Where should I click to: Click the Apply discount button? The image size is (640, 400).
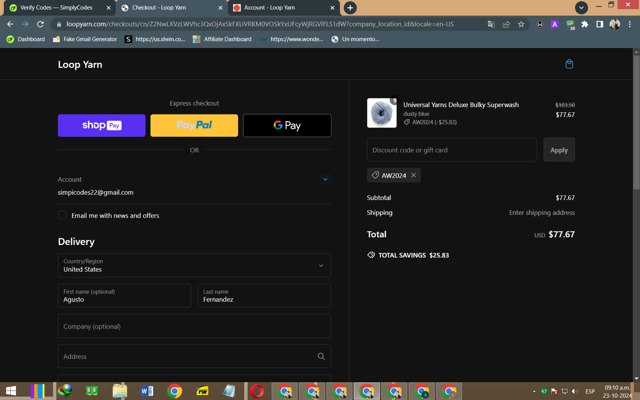tap(559, 150)
